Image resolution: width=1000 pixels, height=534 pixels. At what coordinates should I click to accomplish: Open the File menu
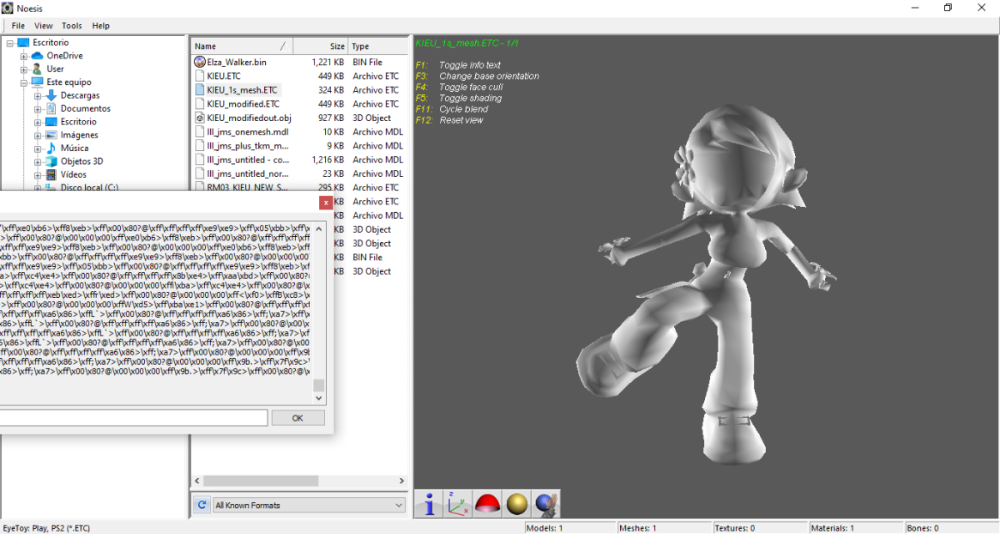pos(18,25)
